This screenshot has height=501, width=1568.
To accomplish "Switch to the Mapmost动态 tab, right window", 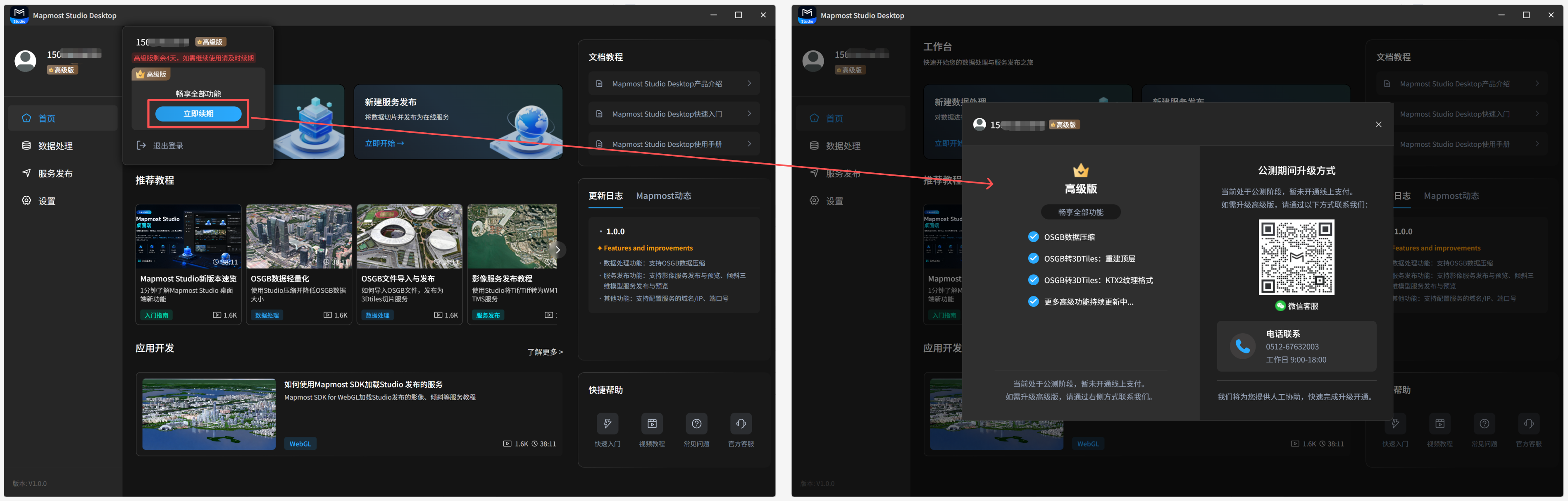I will pyautogui.click(x=1451, y=196).
